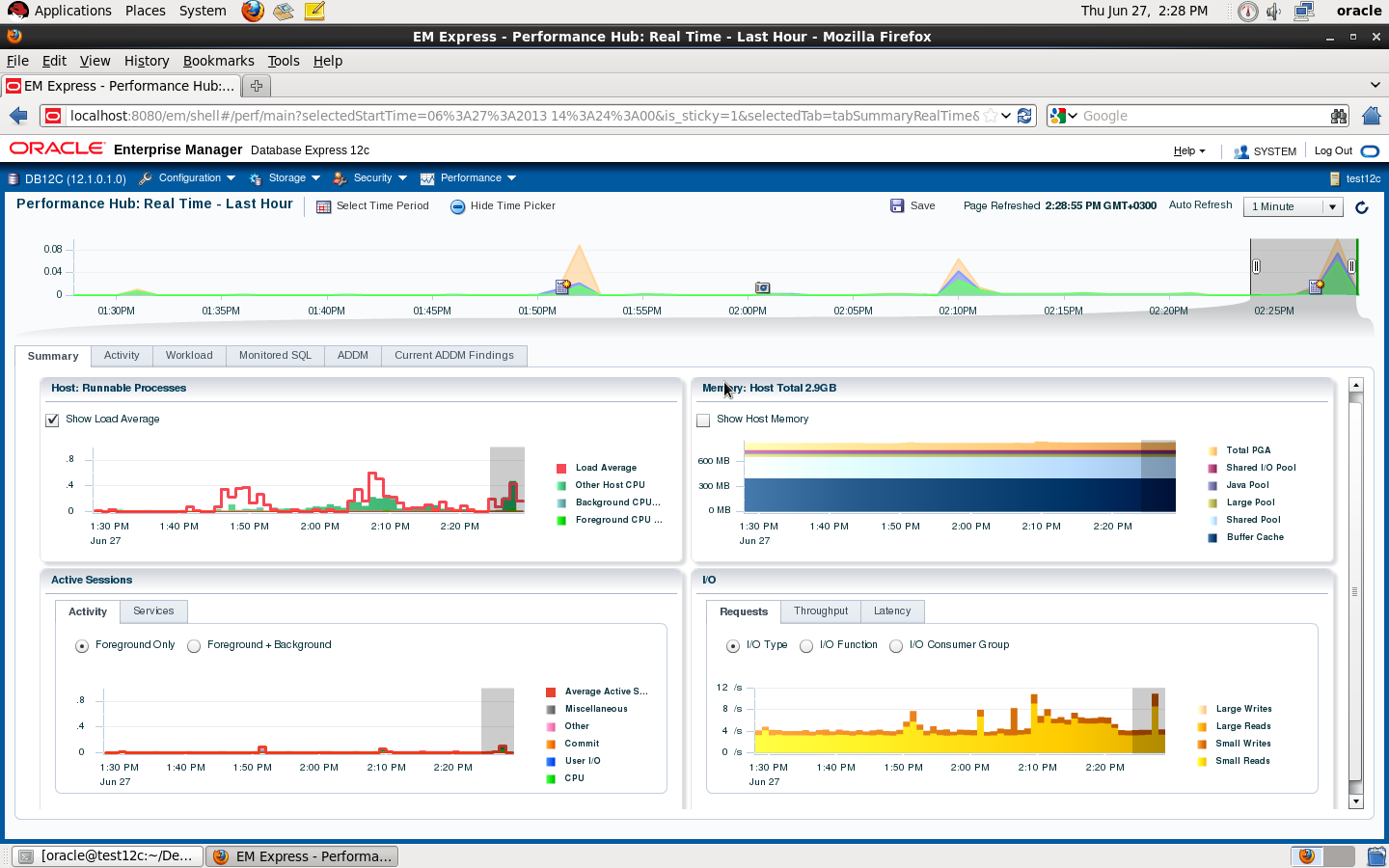The width and height of the screenshot is (1389, 868).
Task: Enable Show Host Memory checkbox
Action: click(703, 420)
